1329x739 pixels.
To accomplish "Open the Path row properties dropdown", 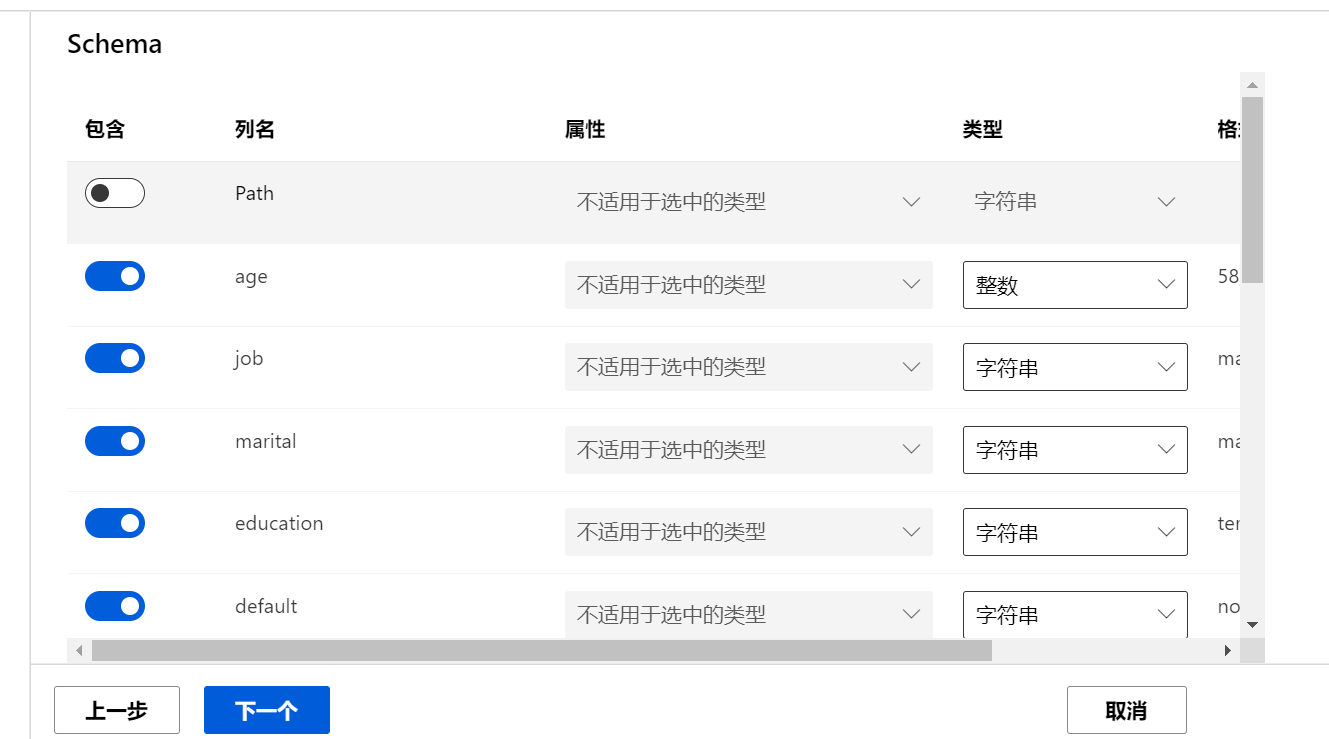I will coord(748,202).
